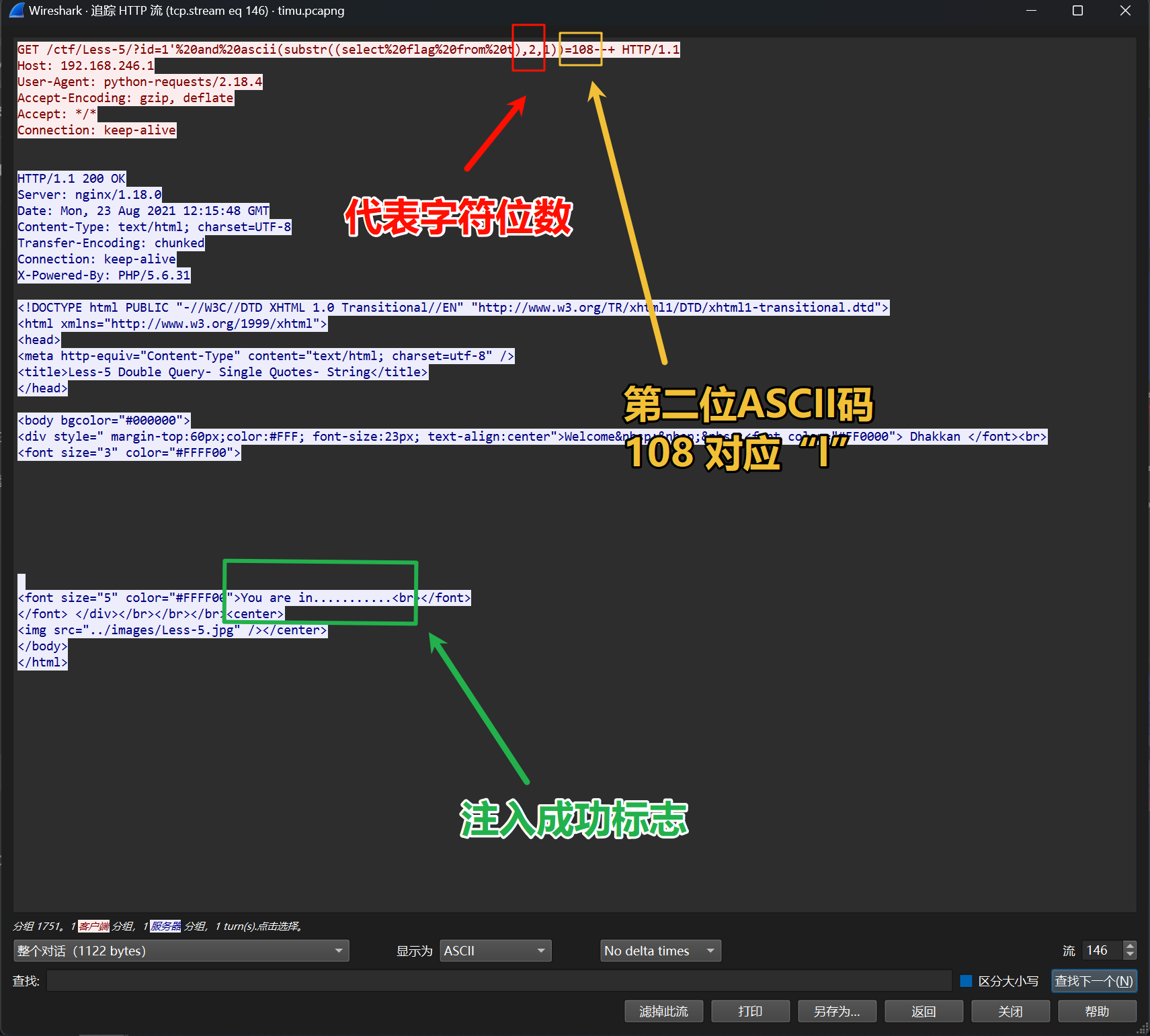The width and height of the screenshot is (1150, 1036).
Task: Close the window with the X icon
Action: click(x=1124, y=11)
